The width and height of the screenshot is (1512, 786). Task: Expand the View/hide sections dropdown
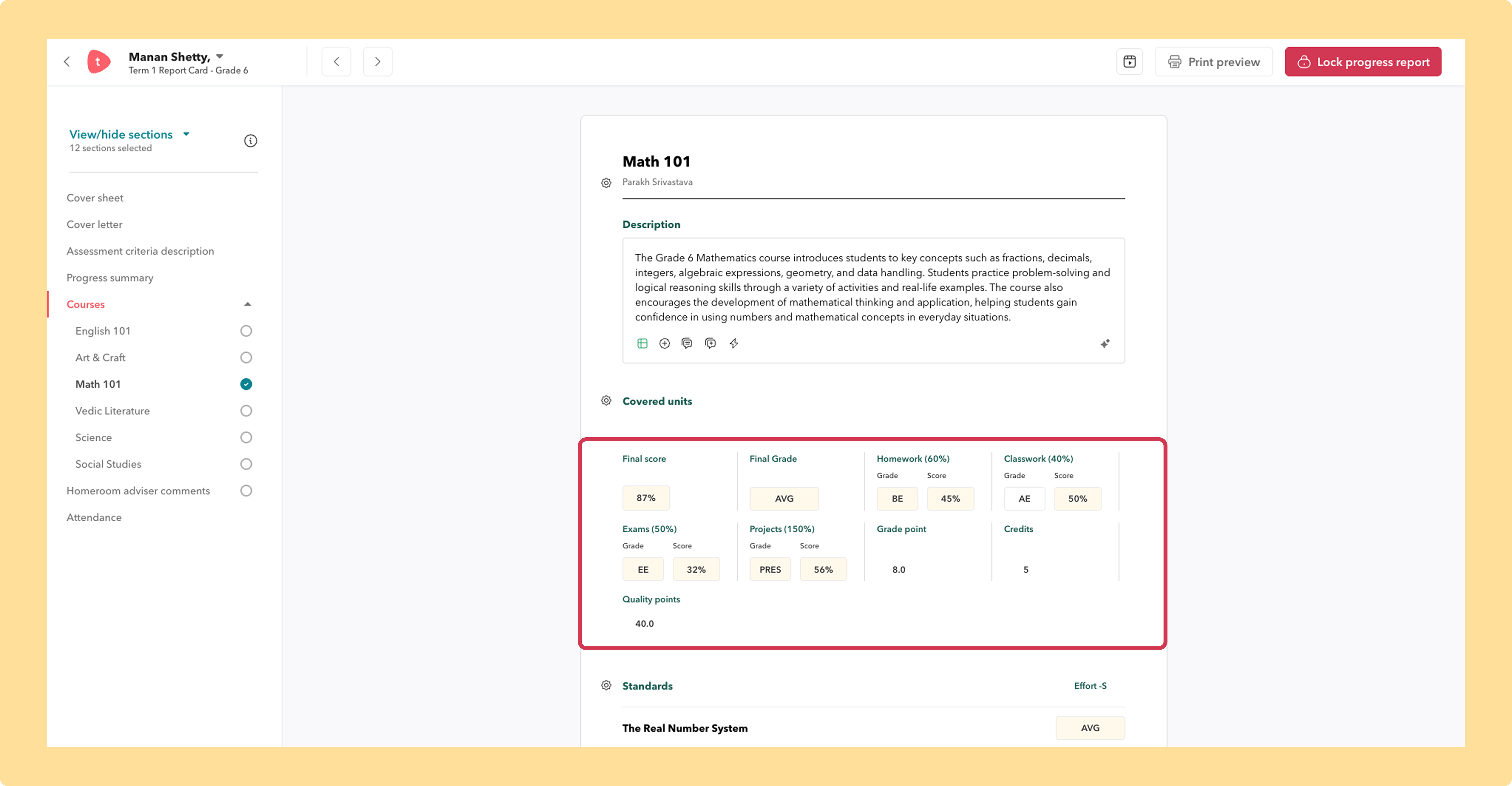click(186, 134)
